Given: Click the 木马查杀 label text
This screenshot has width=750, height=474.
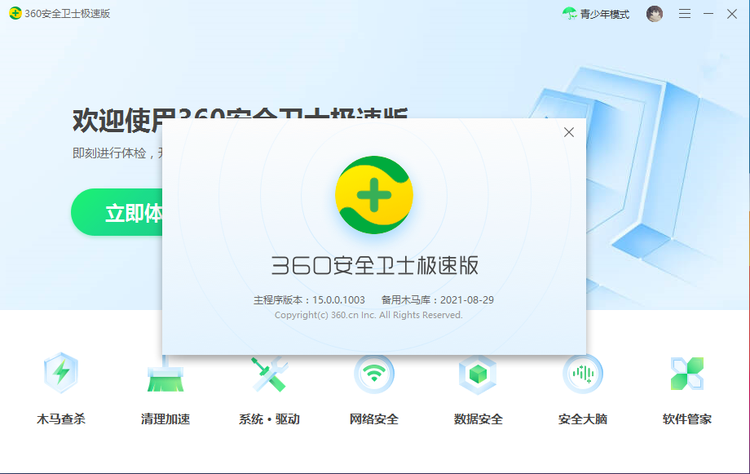Looking at the screenshot, I should (61, 419).
